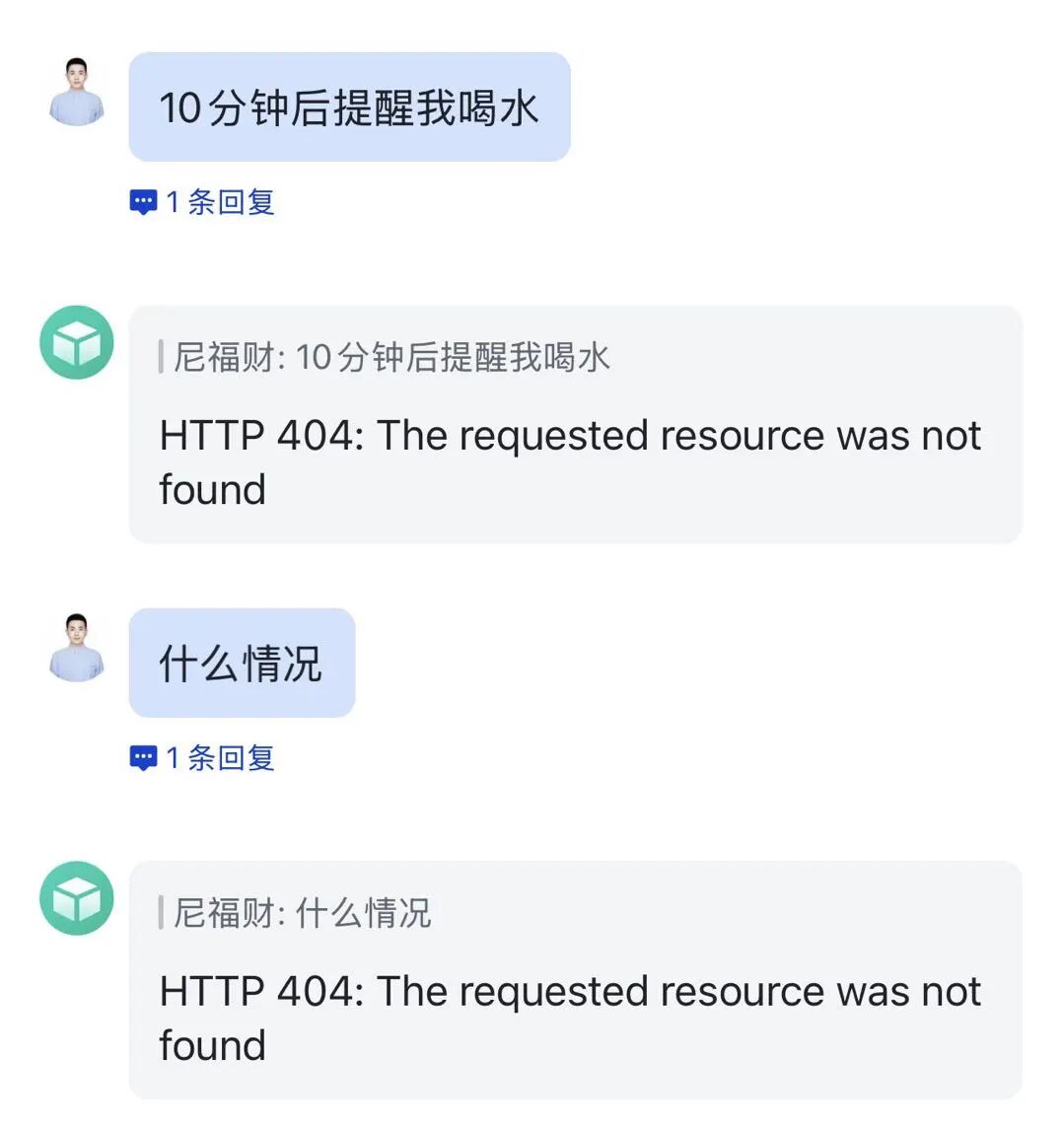Select the message bubble 10 分钟后提醒我喝水
The width and height of the screenshot is (1064, 1126).
pyautogui.click(x=350, y=106)
